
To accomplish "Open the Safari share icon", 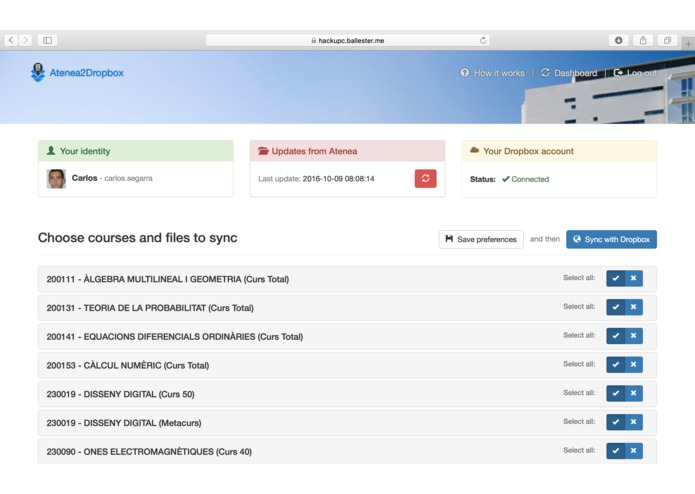I will click(x=643, y=40).
